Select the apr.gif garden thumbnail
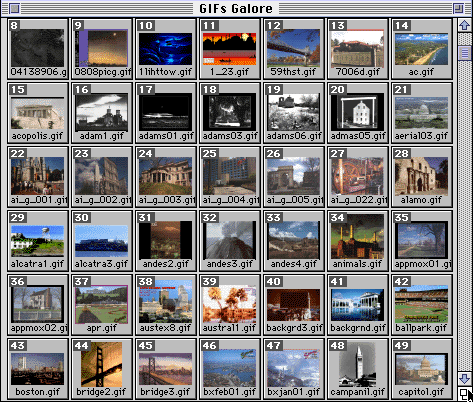This screenshot has height=402, width=473. tap(102, 305)
